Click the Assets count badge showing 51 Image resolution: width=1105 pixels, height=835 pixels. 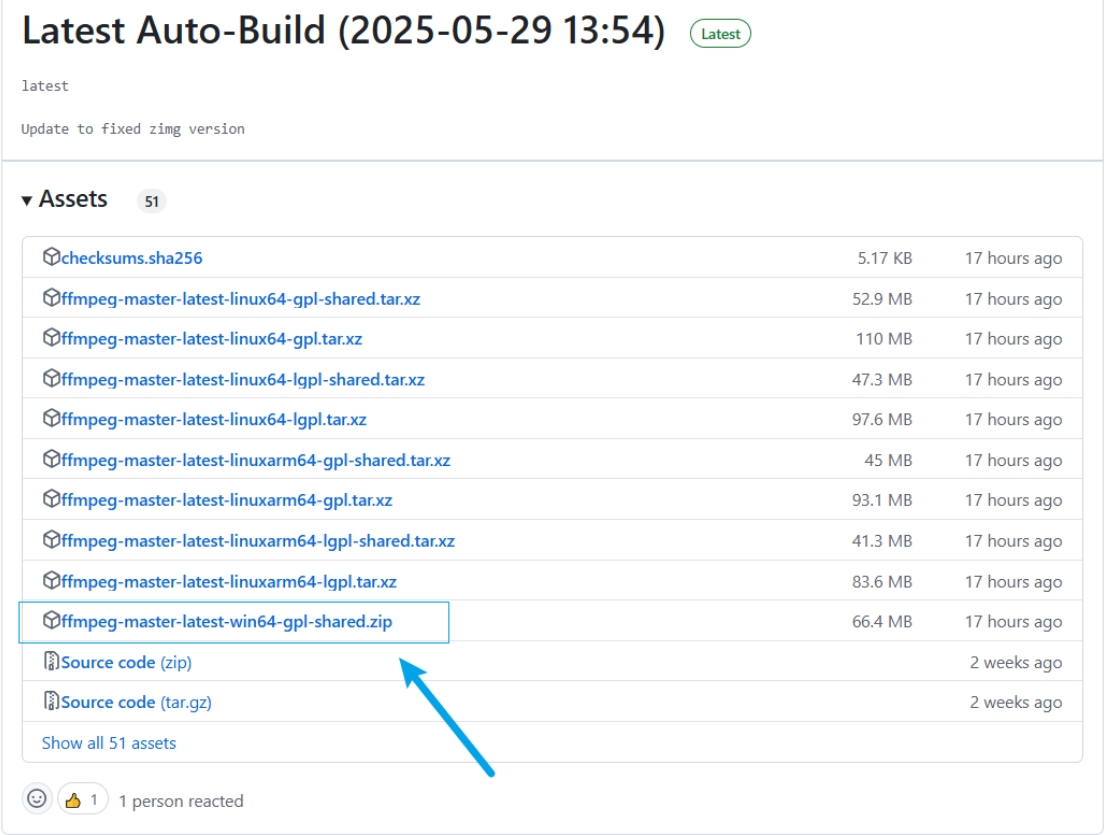(x=152, y=202)
